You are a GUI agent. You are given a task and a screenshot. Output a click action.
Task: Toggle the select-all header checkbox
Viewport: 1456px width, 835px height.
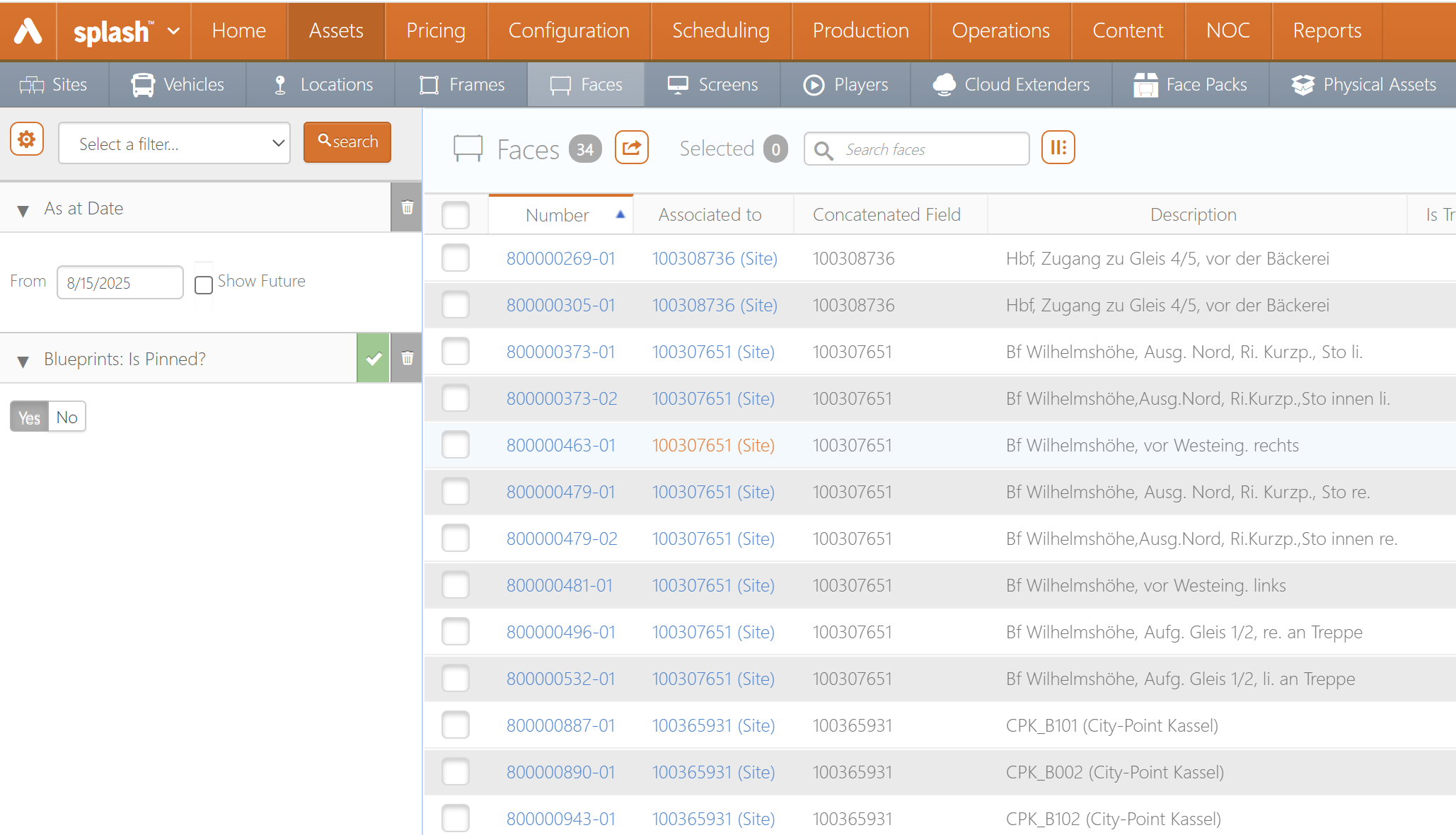click(x=456, y=214)
